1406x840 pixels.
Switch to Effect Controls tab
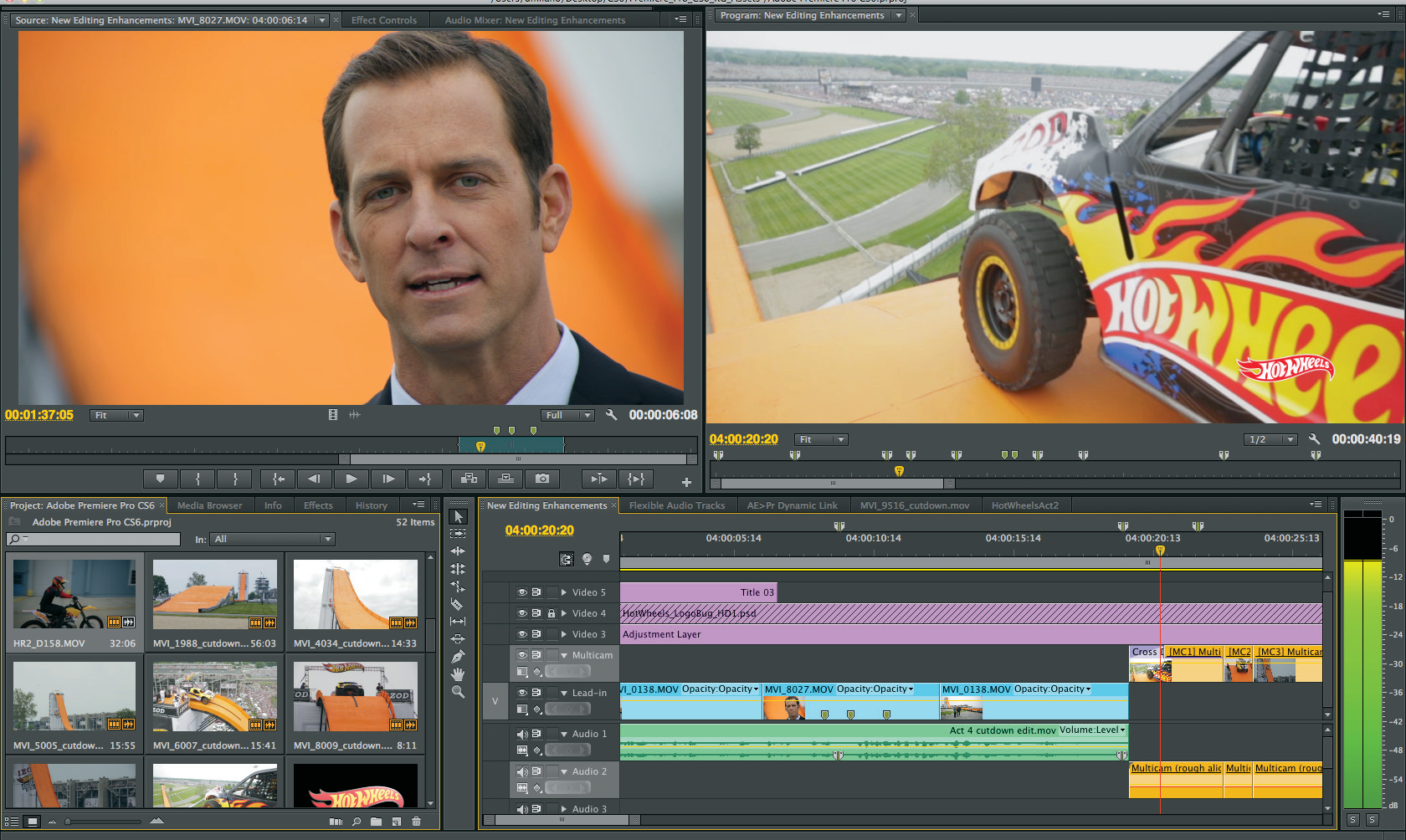point(383,20)
